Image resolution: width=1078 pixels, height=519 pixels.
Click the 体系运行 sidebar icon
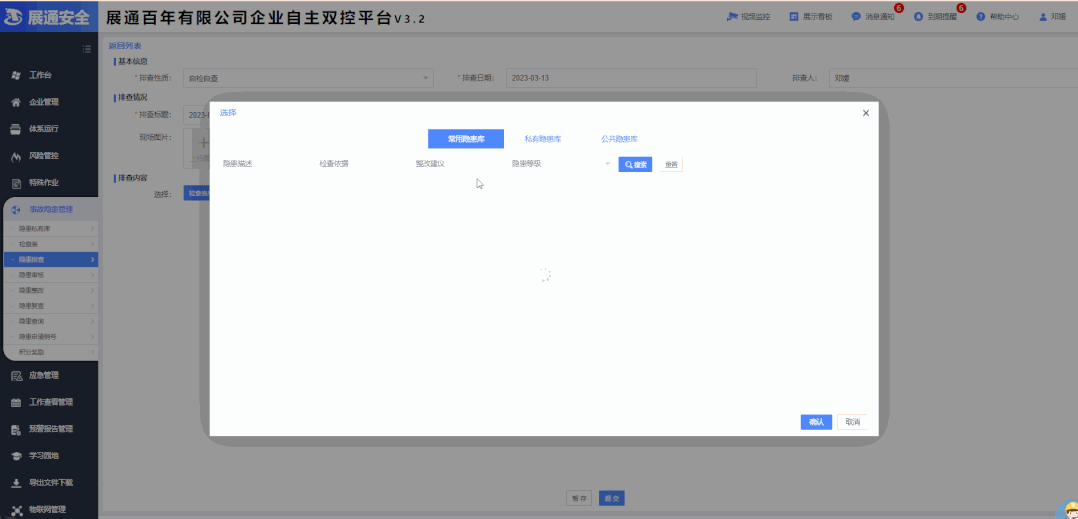click(16, 129)
